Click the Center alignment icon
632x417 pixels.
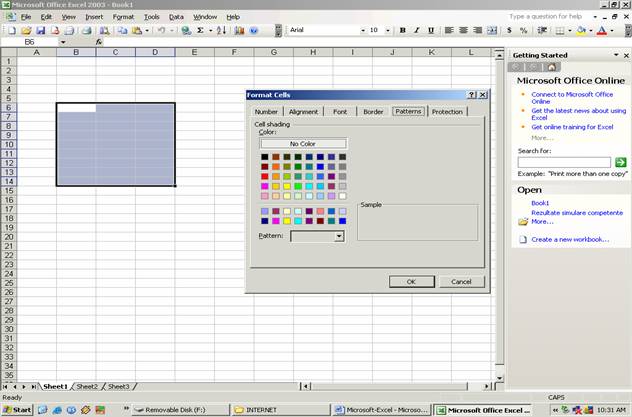[463, 30]
